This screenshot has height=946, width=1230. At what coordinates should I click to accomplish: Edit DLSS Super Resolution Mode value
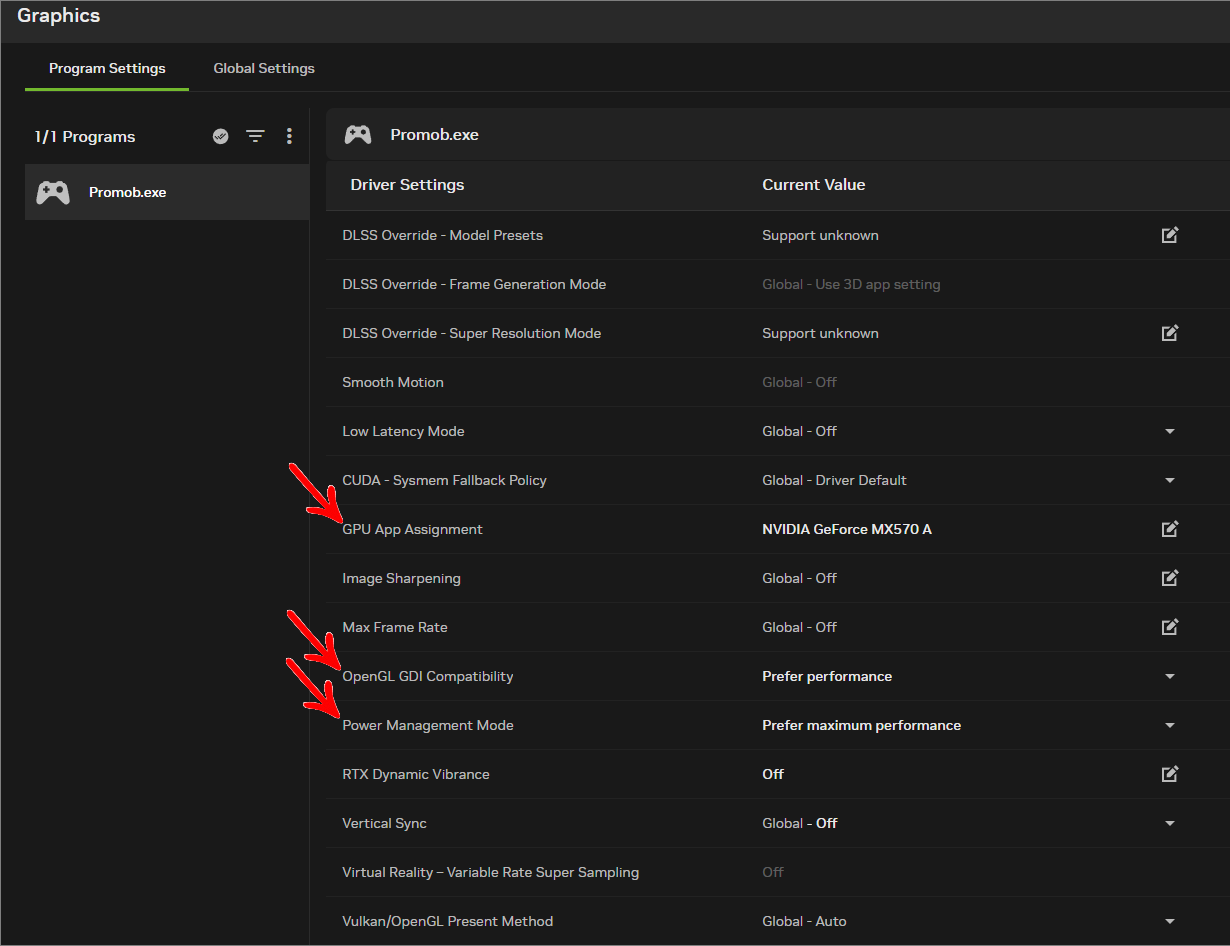tap(1170, 333)
